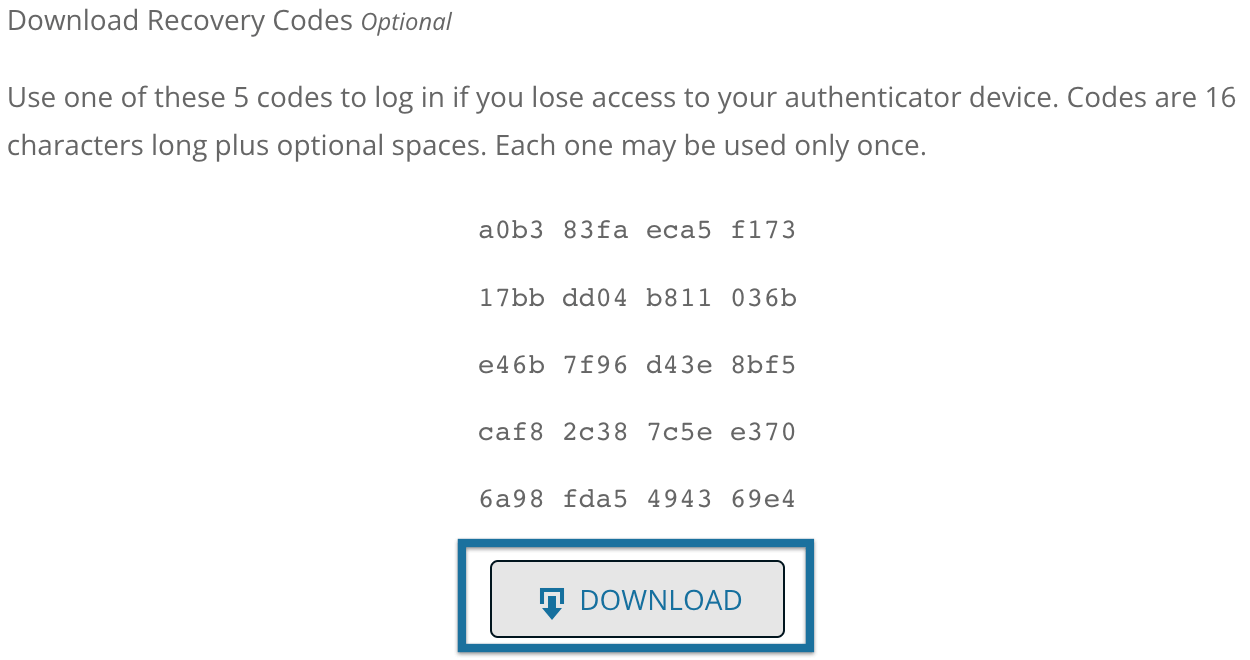Click the '6a98' segment of last code
The height and width of the screenshot is (660, 1250).
(511, 499)
